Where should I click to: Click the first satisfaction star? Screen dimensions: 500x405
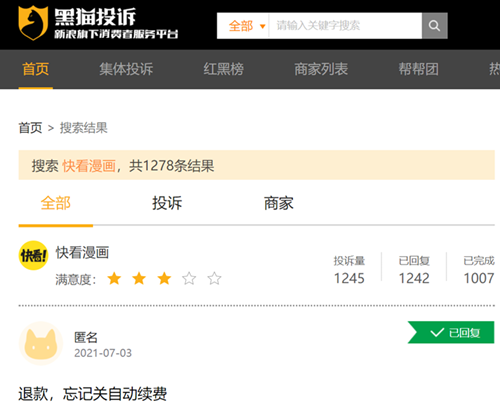[x=114, y=278]
